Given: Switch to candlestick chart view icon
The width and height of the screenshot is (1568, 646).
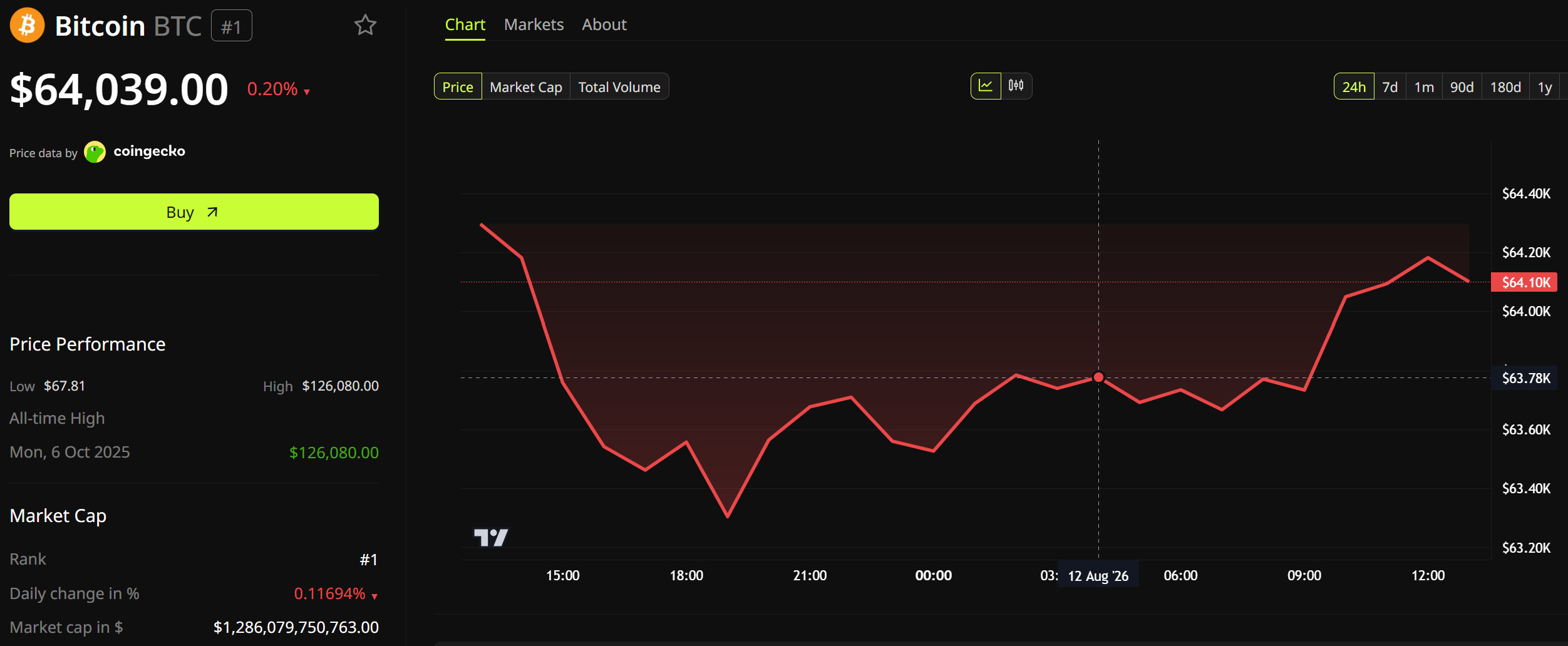Looking at the screenshot, I should click(1016, 86).
